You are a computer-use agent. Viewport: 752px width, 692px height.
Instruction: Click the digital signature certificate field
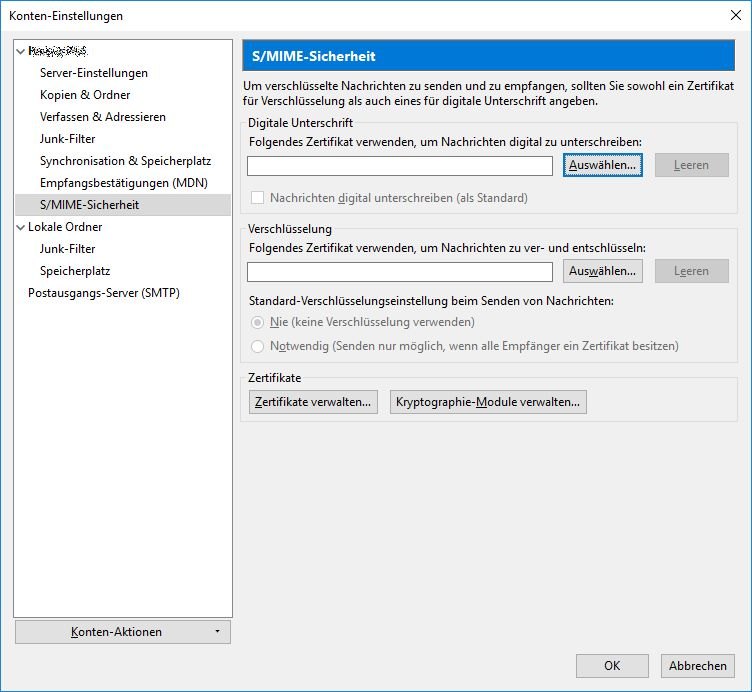[x=400, y=166]
